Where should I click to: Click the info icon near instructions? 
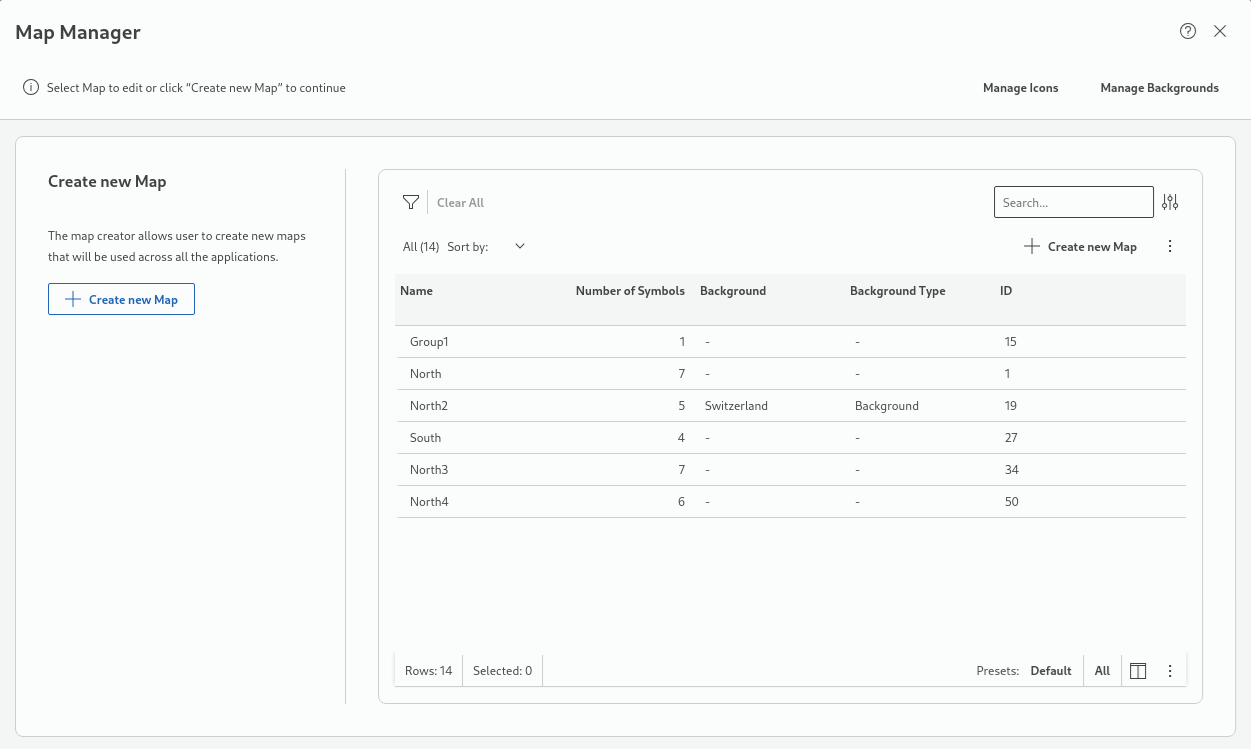pos(31,88)
